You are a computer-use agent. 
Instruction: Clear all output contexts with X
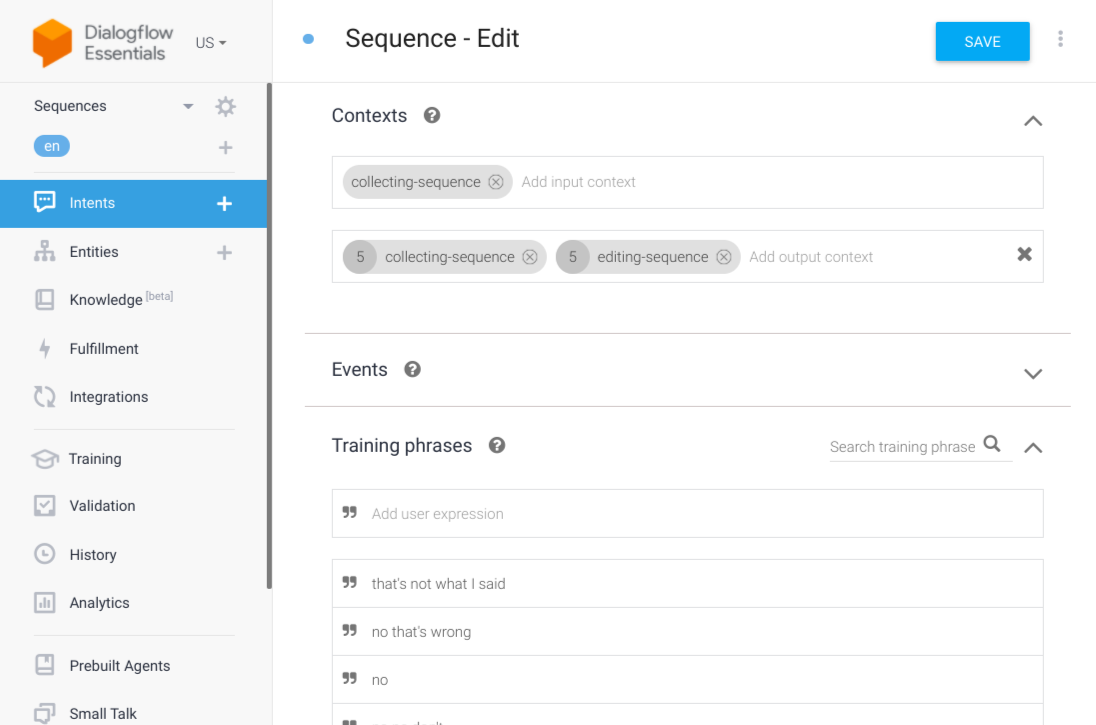click(1024, 254)
